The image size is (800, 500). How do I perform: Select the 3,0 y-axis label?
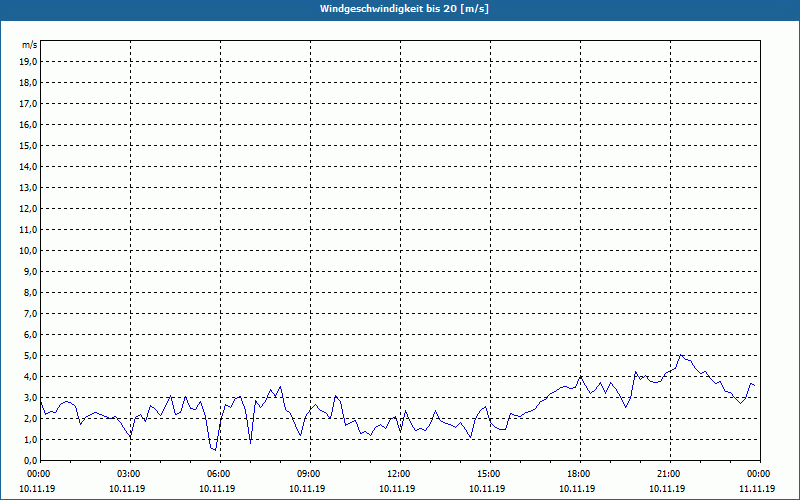click(31, 397)
